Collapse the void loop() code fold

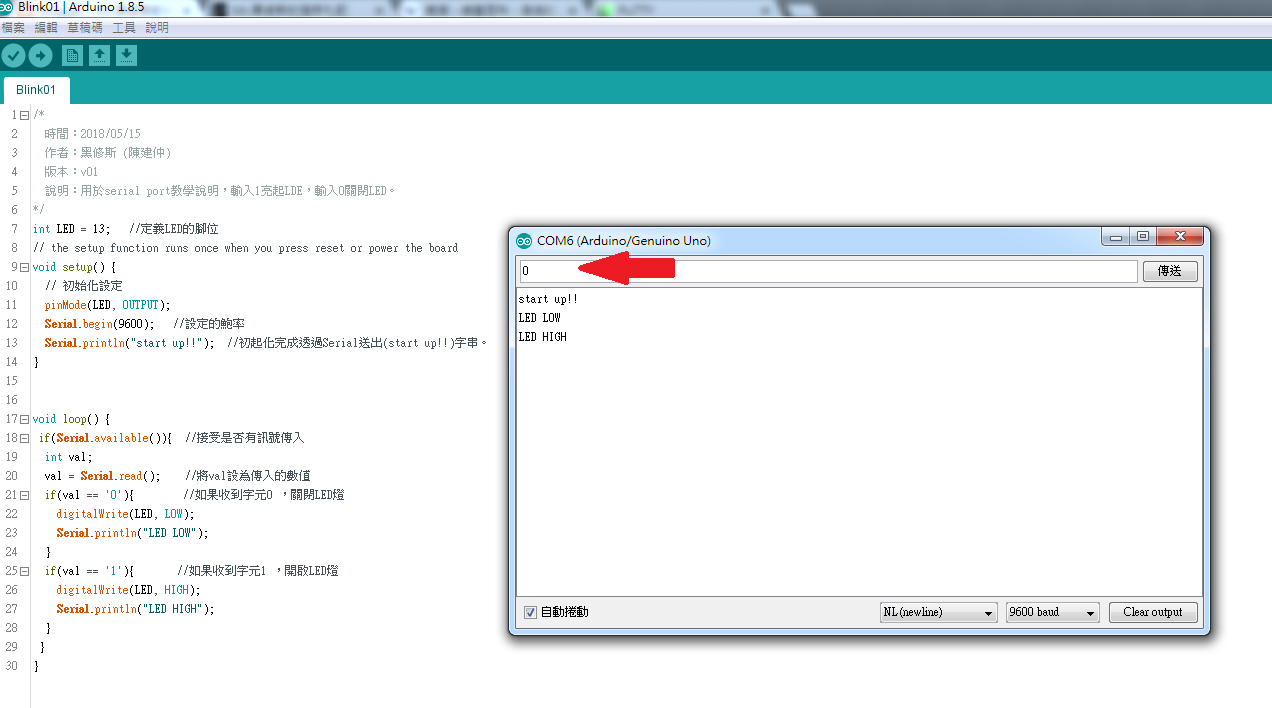tap(24, 418)
